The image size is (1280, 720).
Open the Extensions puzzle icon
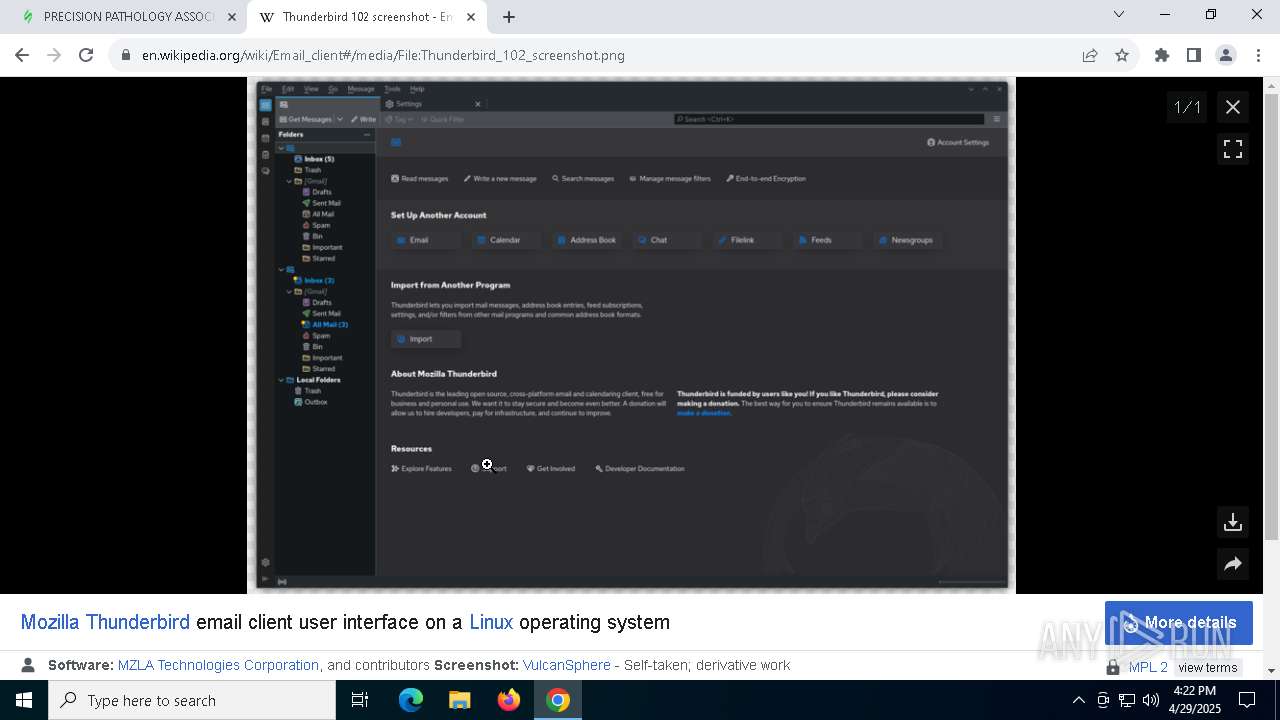(x=1162, y=55)
